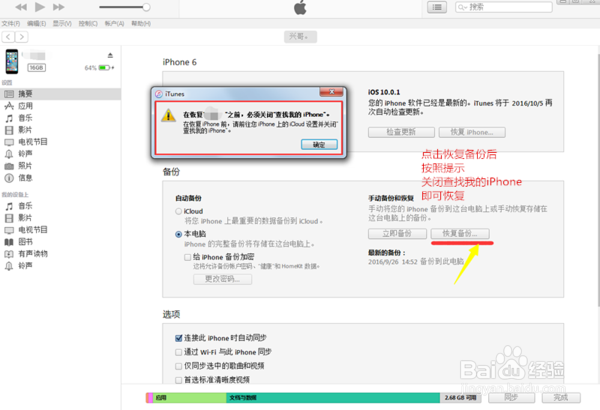Go back with the left navigation arrow
The image size is (600, 410).
click(8, 37)
